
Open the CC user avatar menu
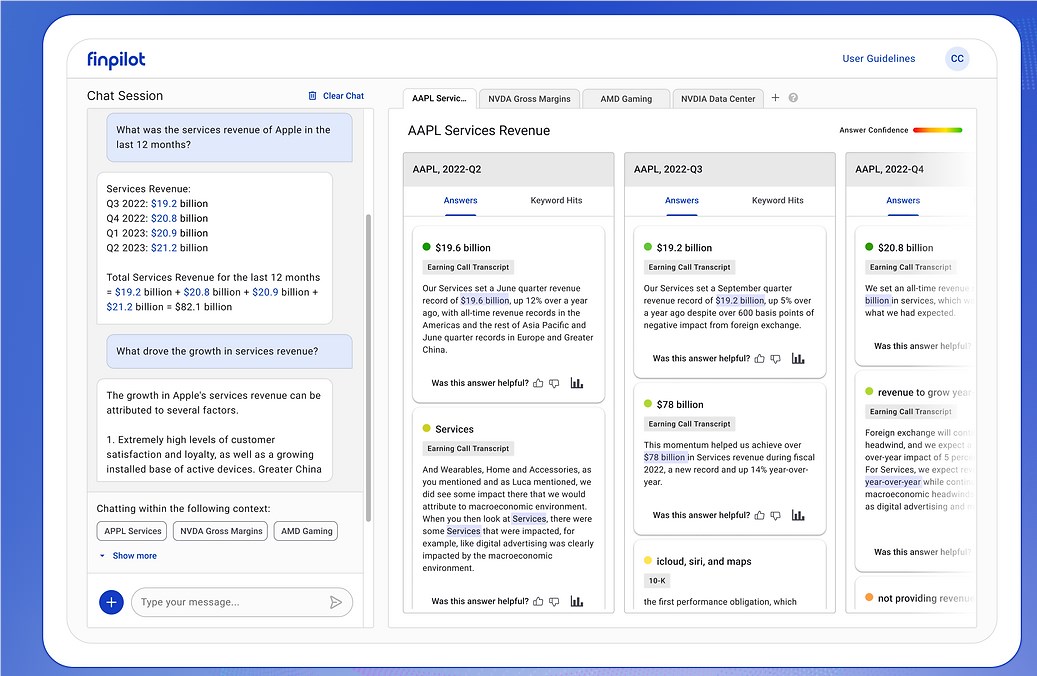957,59
